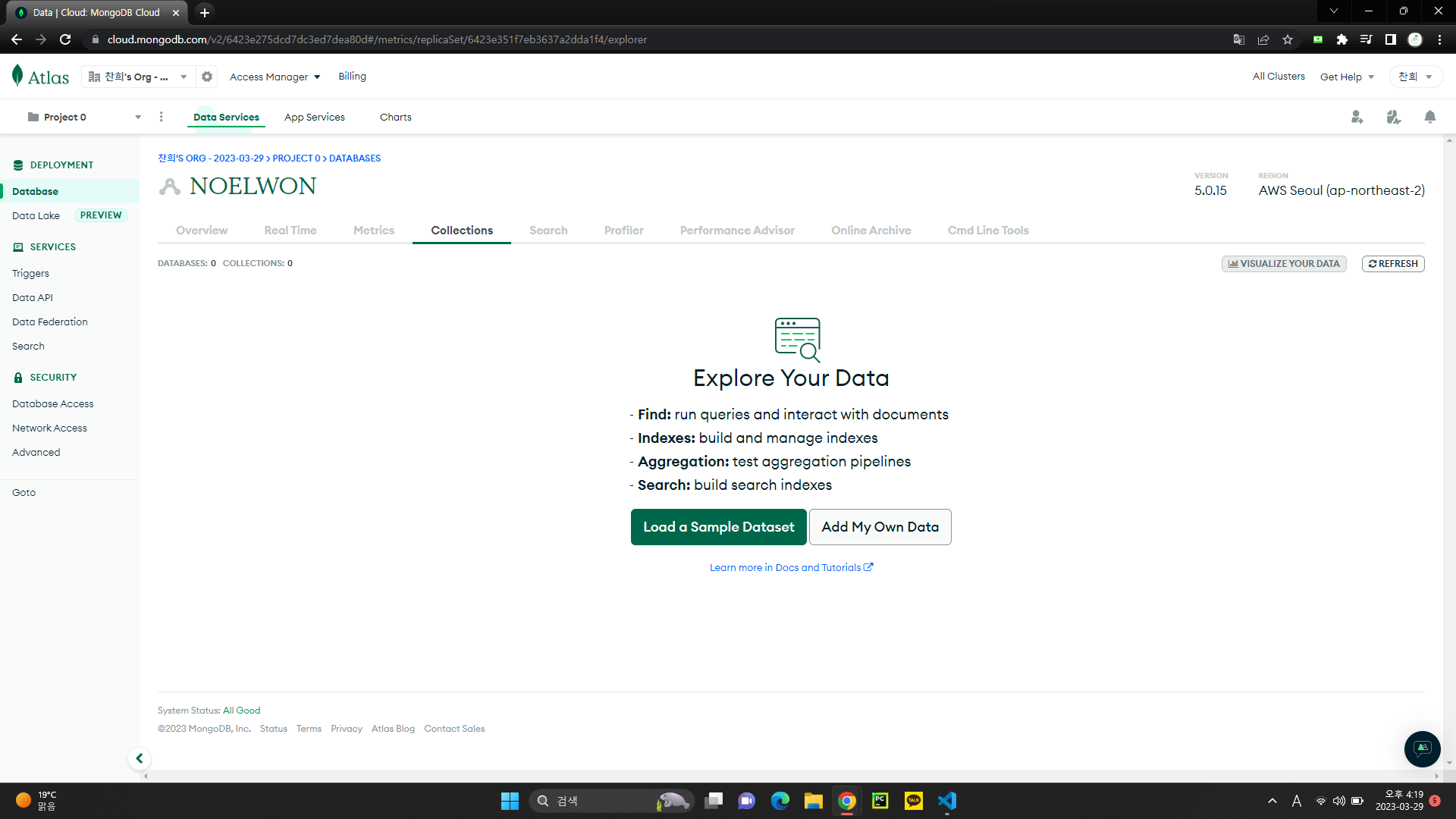1456x819 pixels.
Task: Open Chrome three-dot menu
Action: pyautogui.click(x=1439, y=39)
